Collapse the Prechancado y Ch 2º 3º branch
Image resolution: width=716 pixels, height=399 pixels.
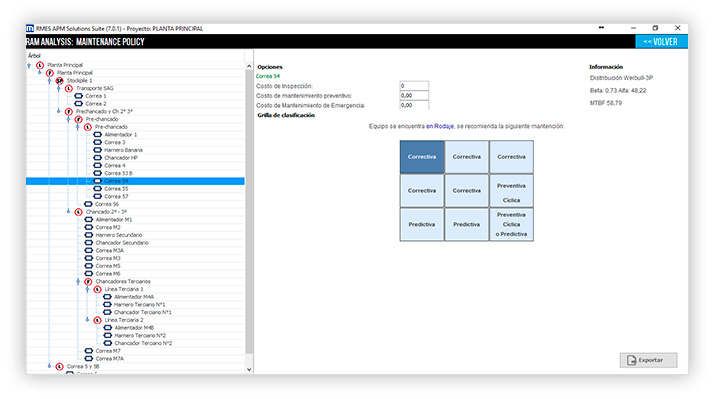pos(58,111)
